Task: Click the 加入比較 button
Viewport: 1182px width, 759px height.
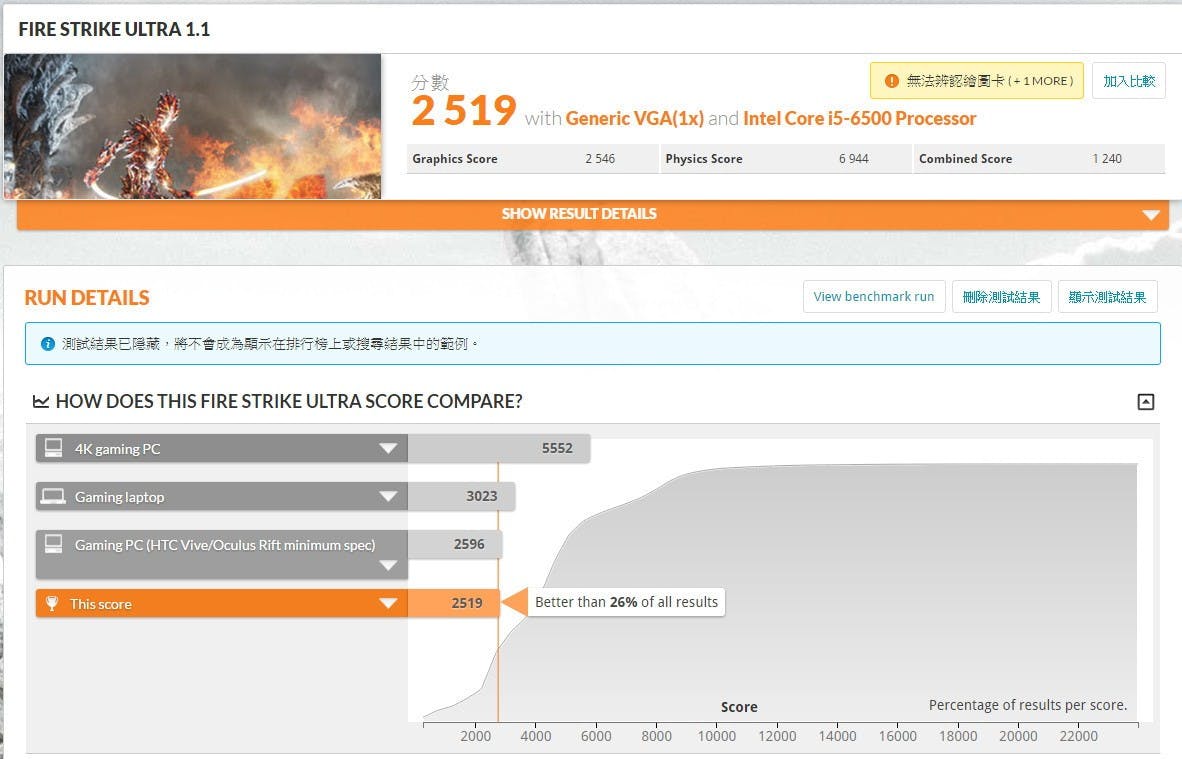Action: (1128, 81)
